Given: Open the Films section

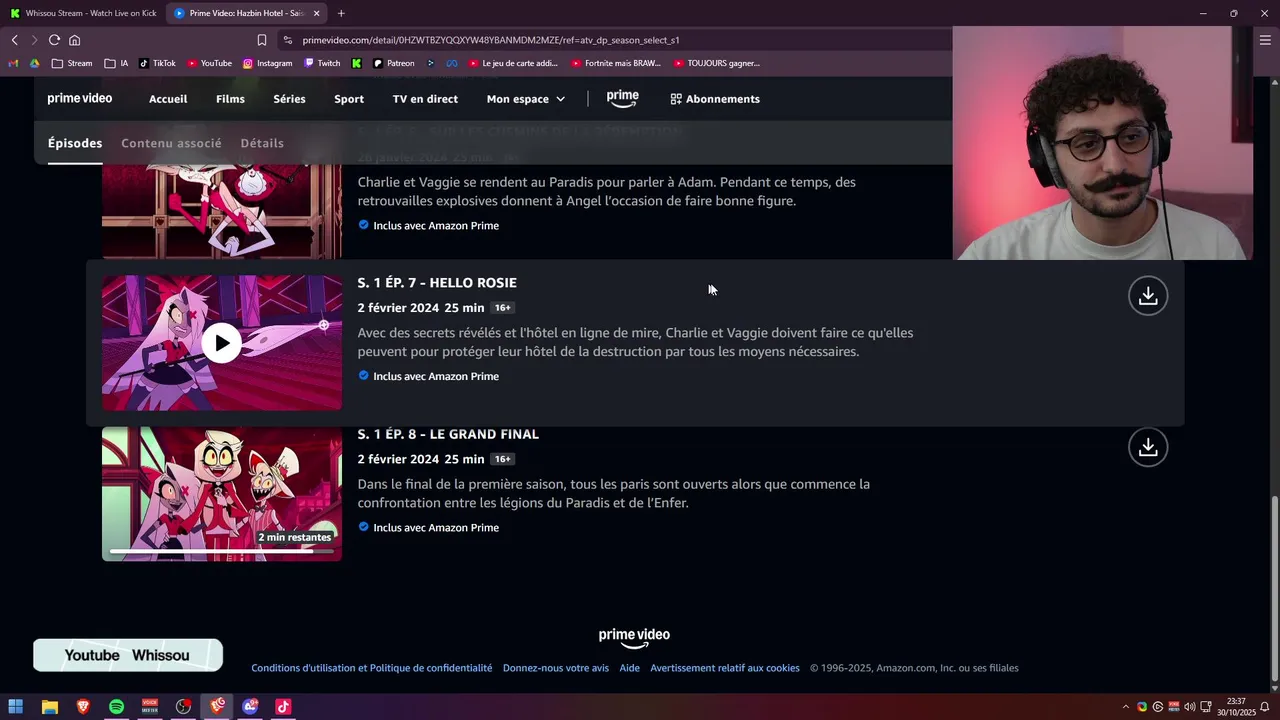Looking at the screenshot, I should coord(230,99).
